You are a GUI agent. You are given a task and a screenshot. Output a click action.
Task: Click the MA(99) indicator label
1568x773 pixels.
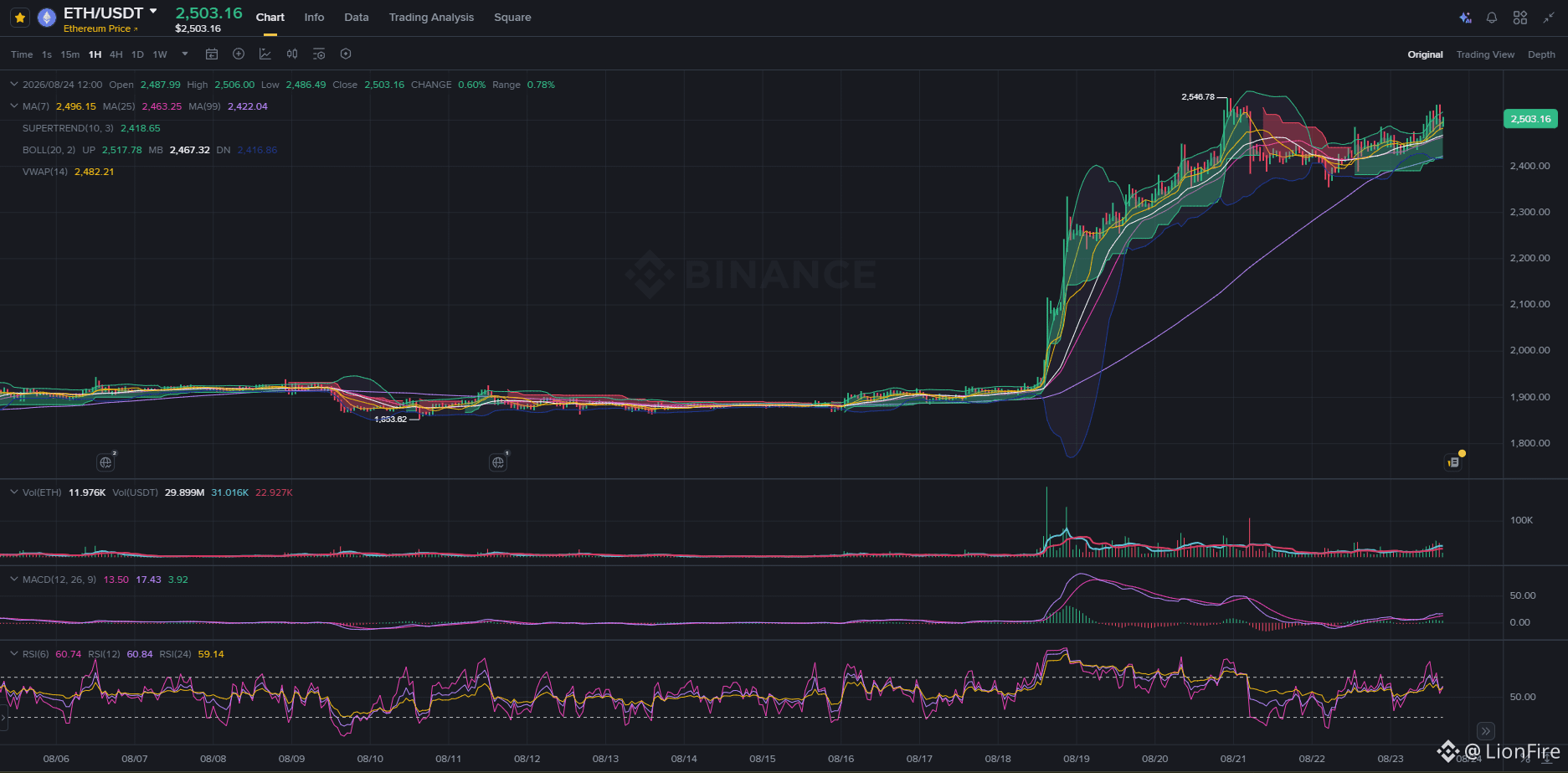coord(205,106)
